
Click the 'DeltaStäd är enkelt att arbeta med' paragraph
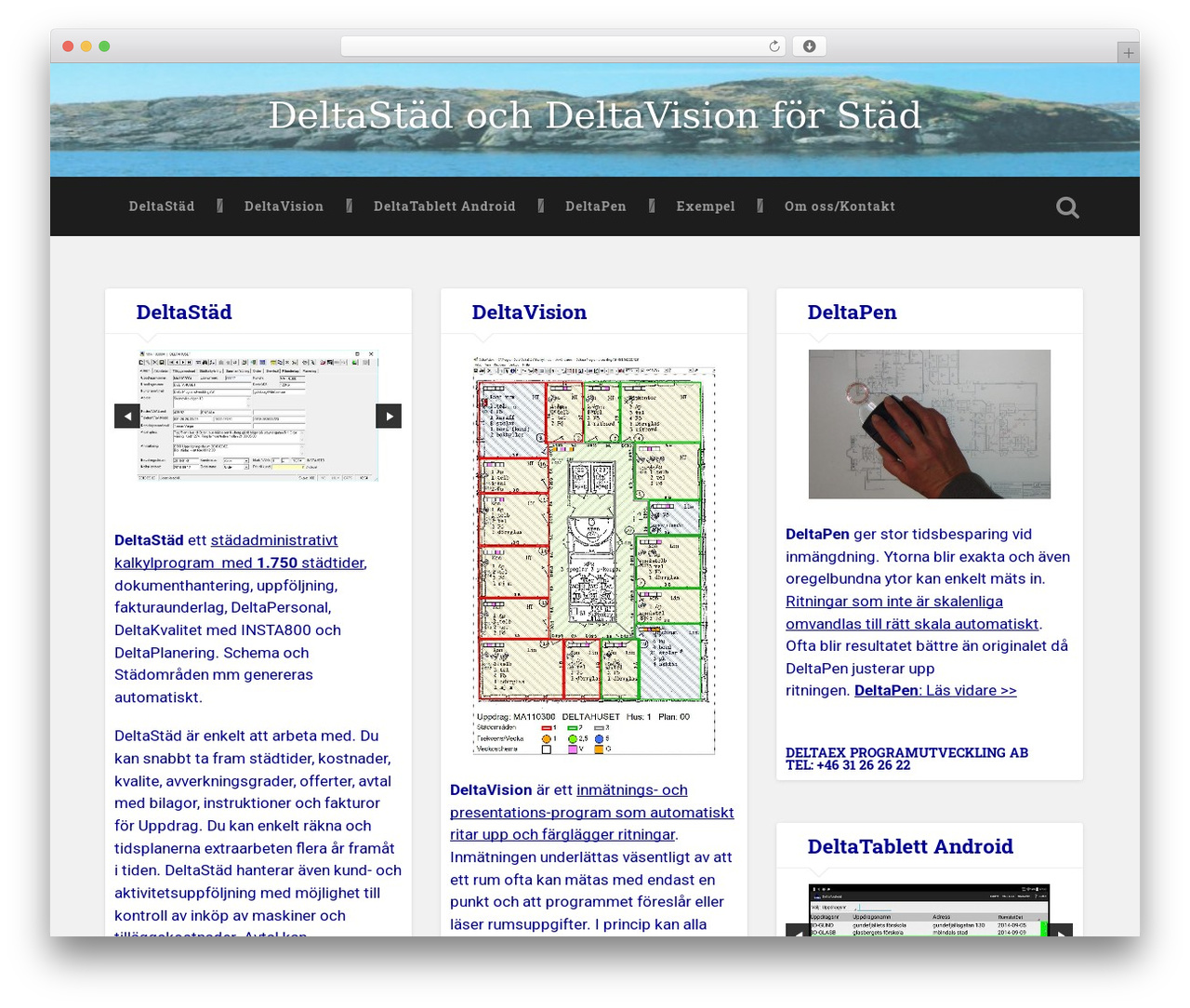tap(258, 832)
